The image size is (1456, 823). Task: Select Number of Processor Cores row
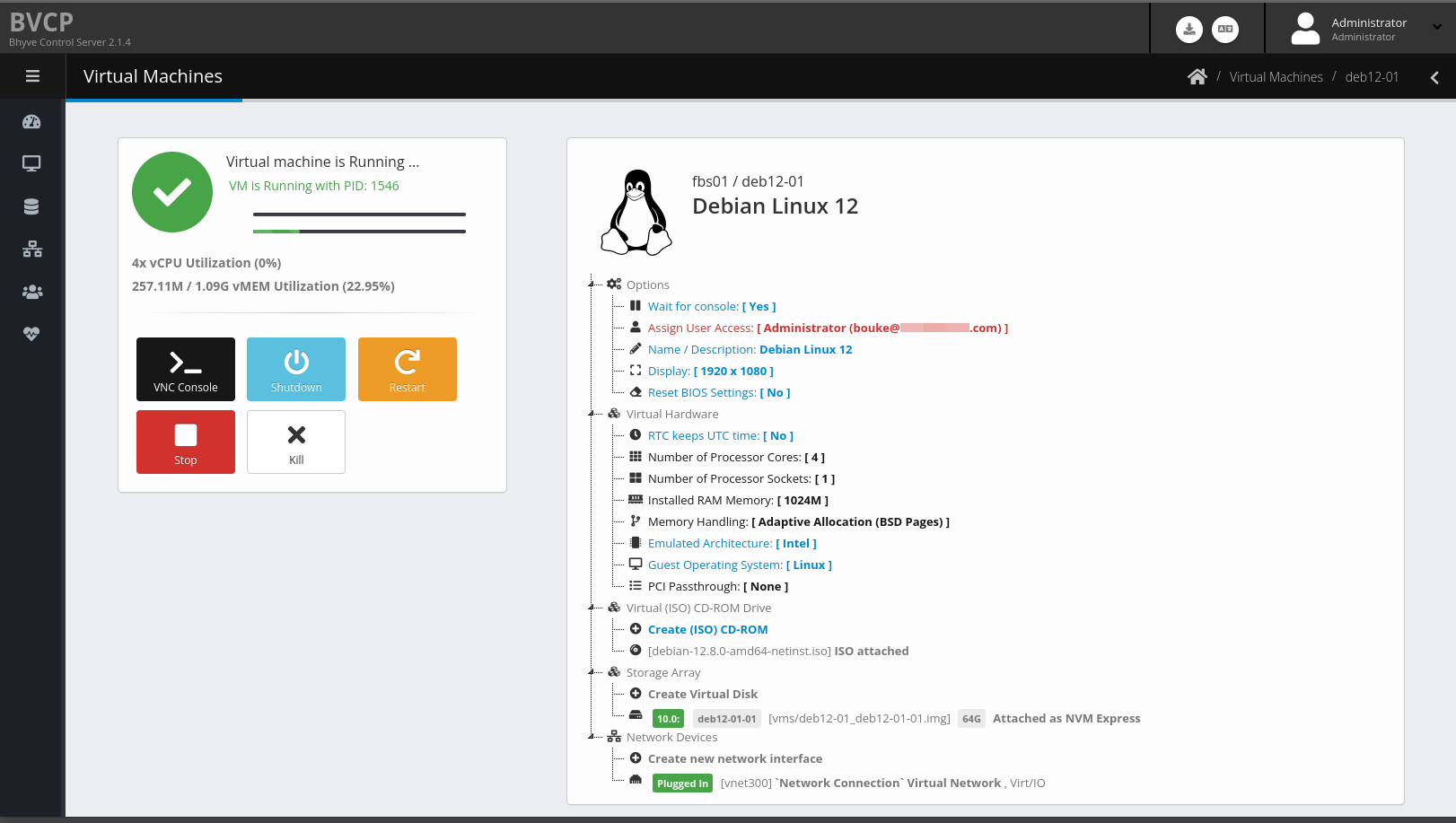click(x=736, y=457)
